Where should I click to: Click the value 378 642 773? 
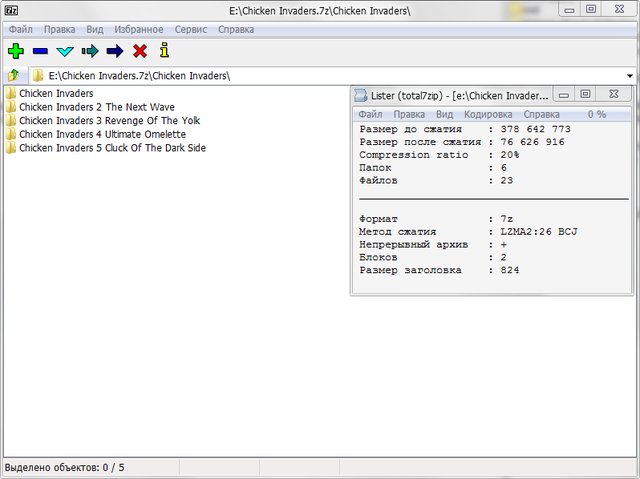(536, 129)
